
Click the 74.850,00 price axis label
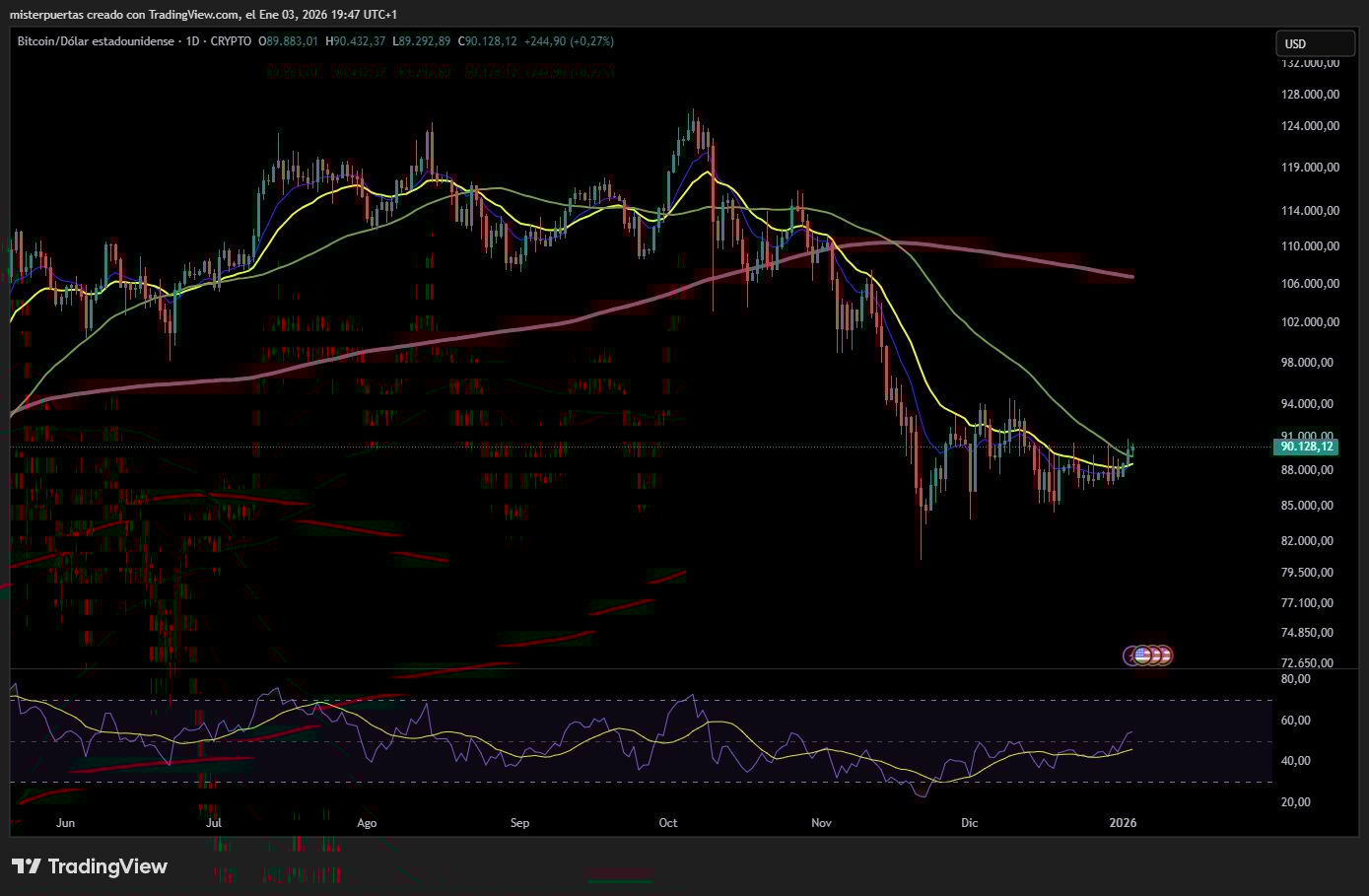[1307, 633]
